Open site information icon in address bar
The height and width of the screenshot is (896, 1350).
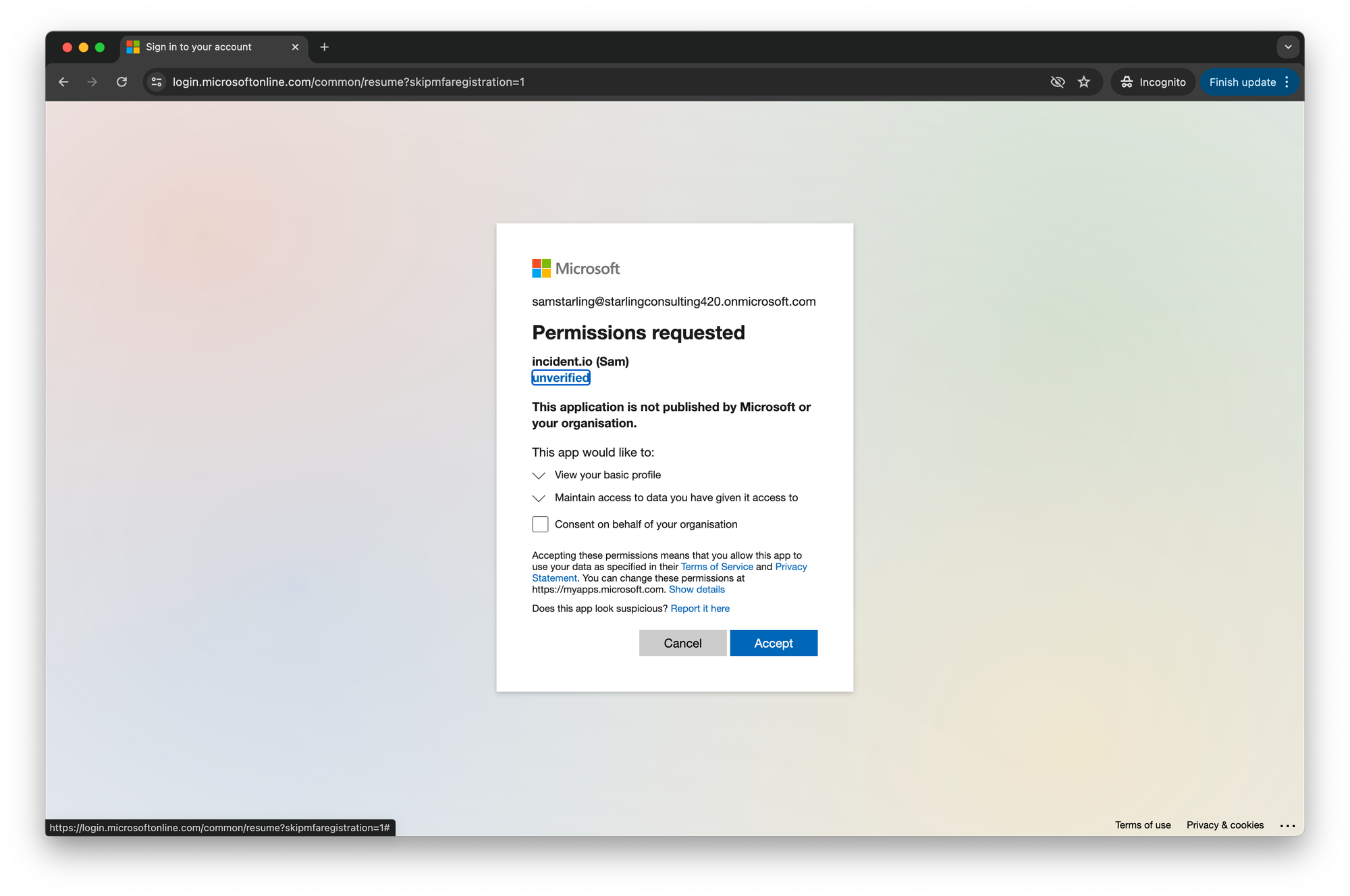(157, 82)
